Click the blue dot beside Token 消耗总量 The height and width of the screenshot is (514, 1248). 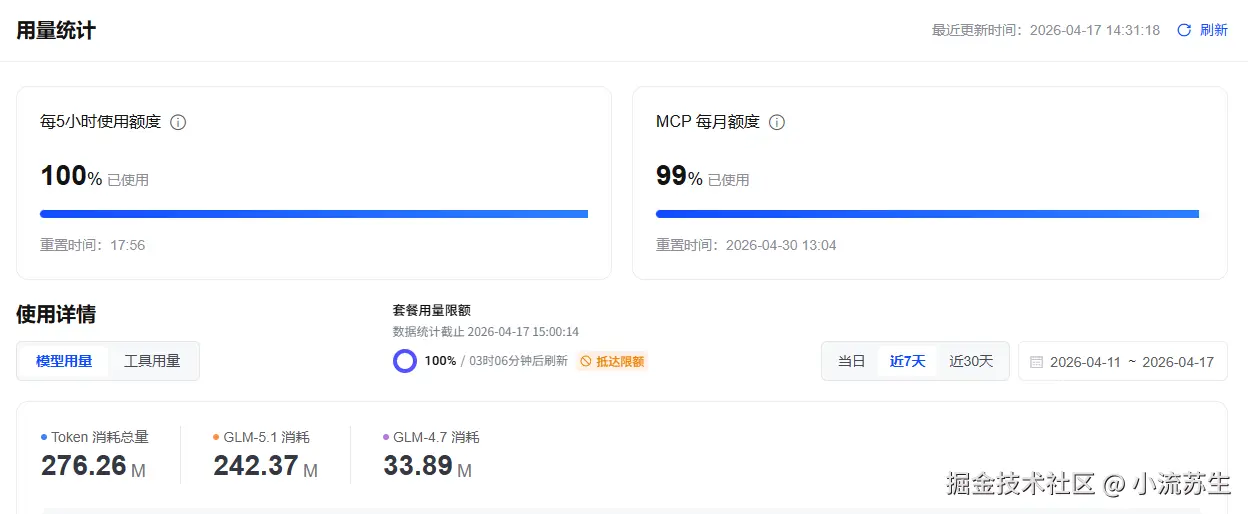[44, 437]
